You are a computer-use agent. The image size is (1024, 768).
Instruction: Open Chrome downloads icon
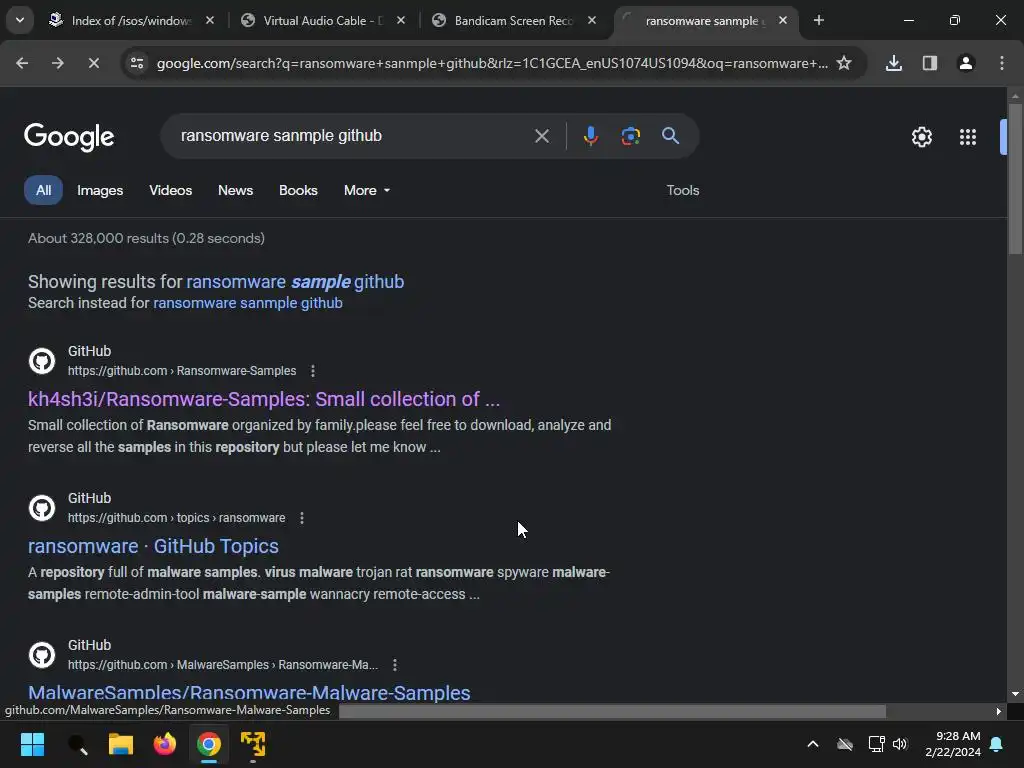(x=894, y=63)
